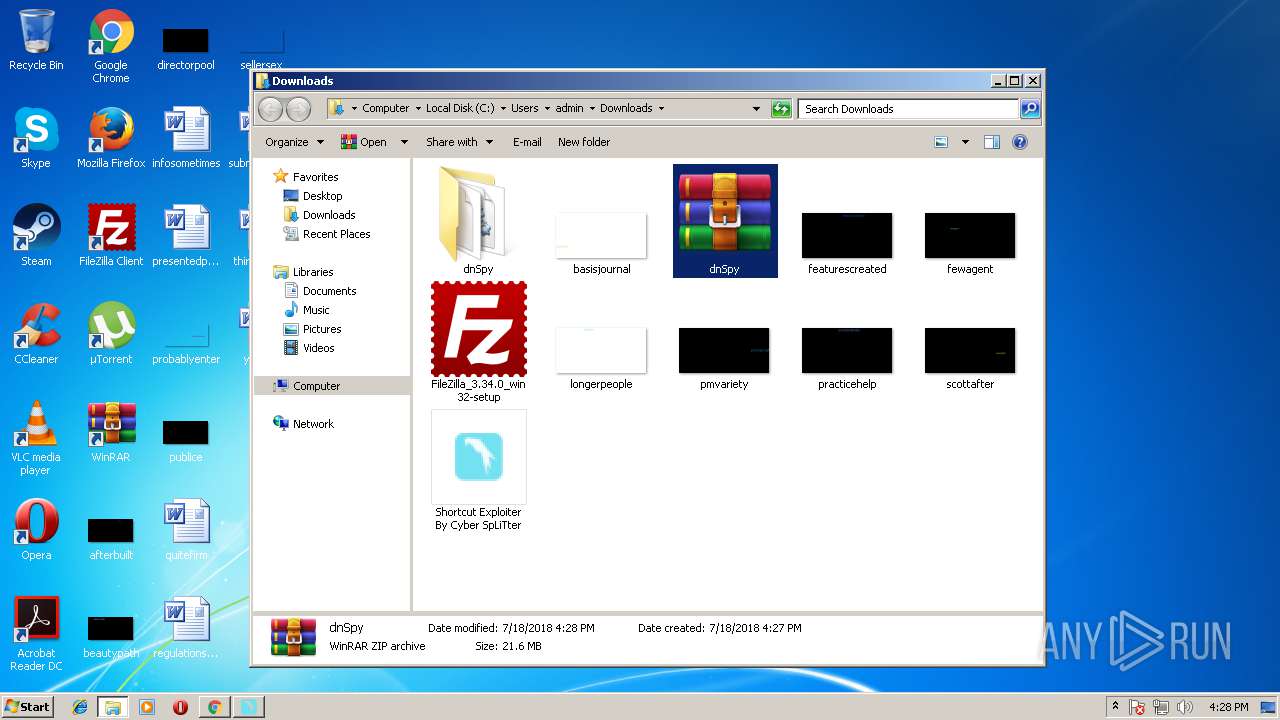Open the WinRAR desktop shortcut
This screenshot has width=1280, height=720.
click(111, 432)
